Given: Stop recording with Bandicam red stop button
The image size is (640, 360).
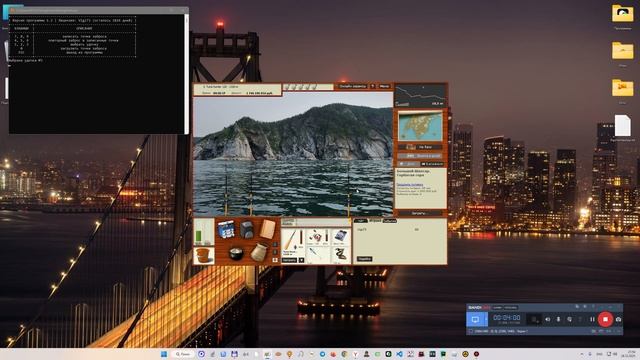Looking at the screenshot, I should 605,319.
